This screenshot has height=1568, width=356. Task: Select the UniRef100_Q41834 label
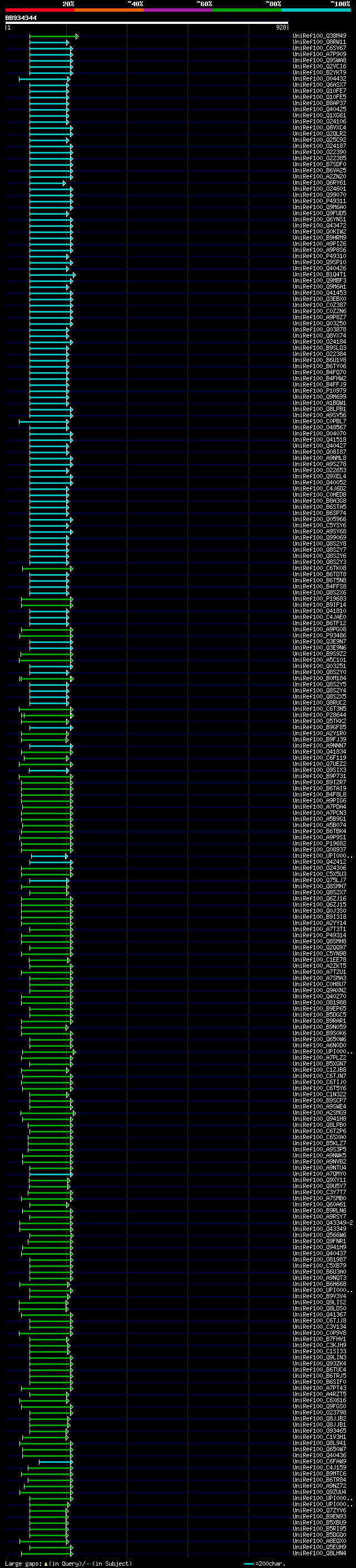pyautogui.click(x=319, y=751)
